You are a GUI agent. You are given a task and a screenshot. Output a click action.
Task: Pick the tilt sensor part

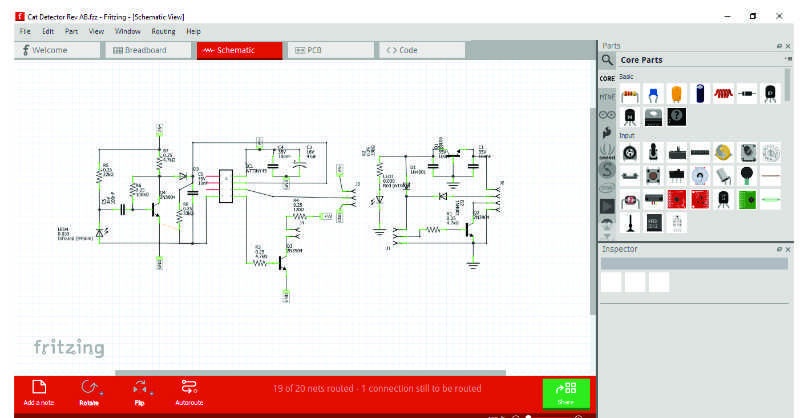[x=723, y=176]
